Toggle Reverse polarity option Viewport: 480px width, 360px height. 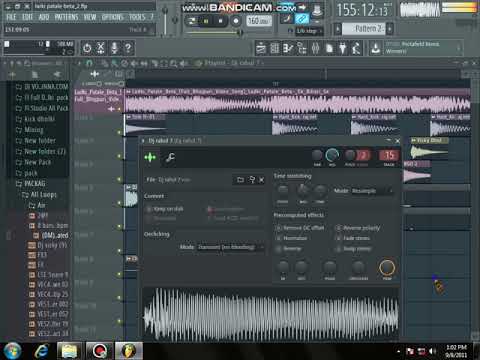click(x=358, y=228)
